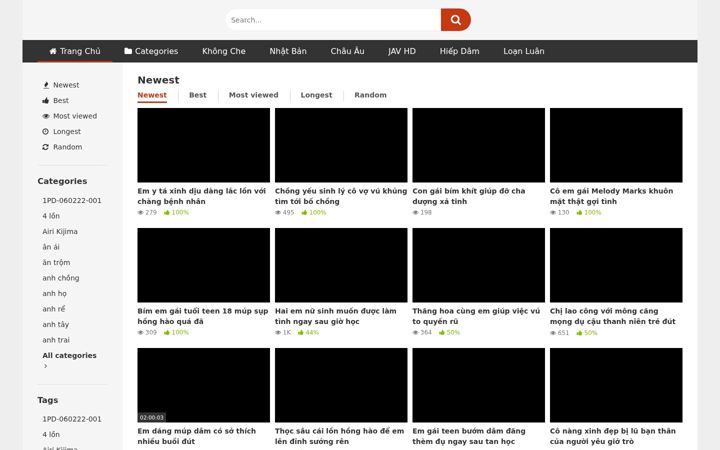Switch to the Most viewed sort tab
The width and height of the screenshot is (720, 450).
click(253, 95)
